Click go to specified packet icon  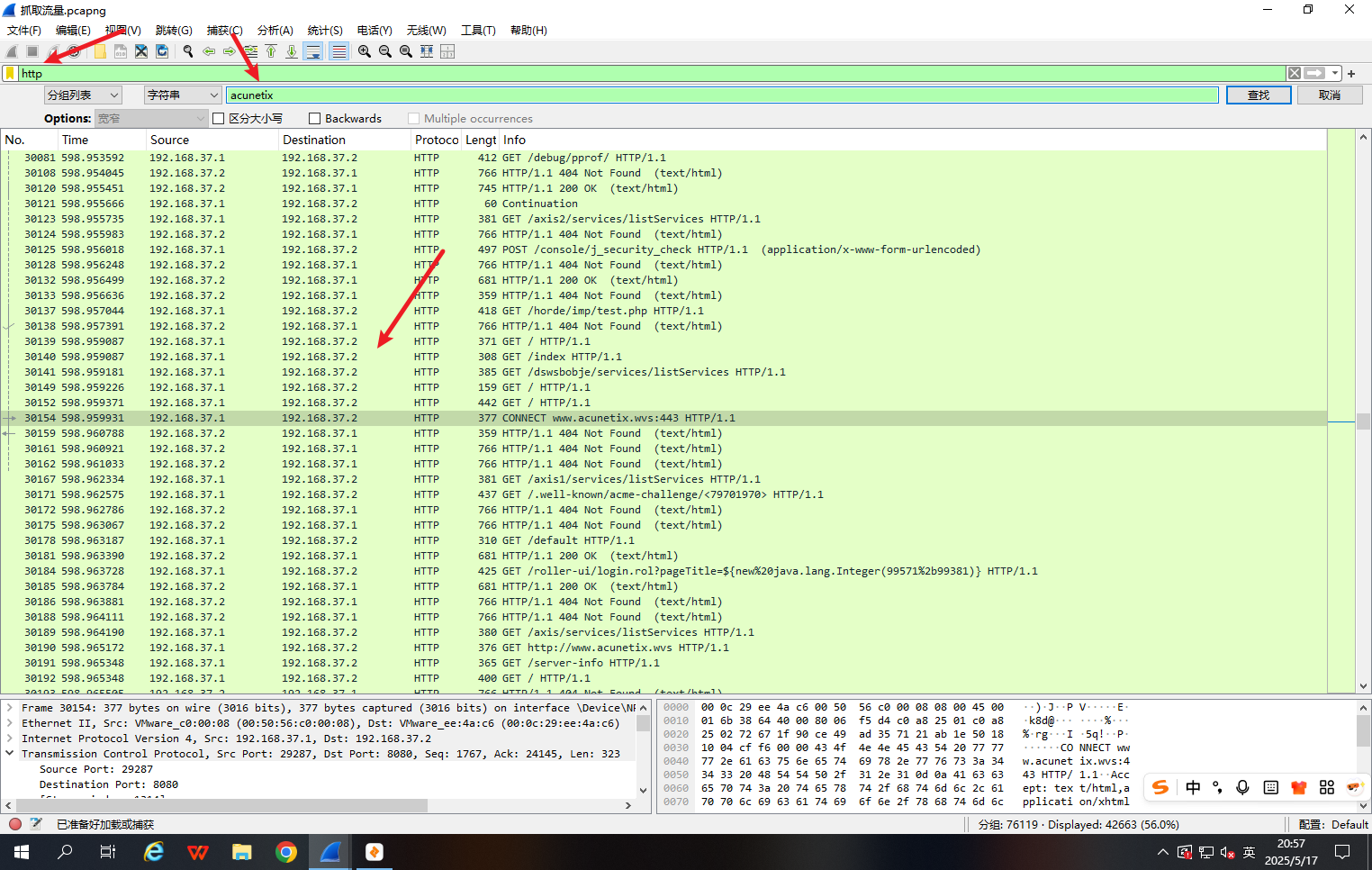tap(250, 51)
